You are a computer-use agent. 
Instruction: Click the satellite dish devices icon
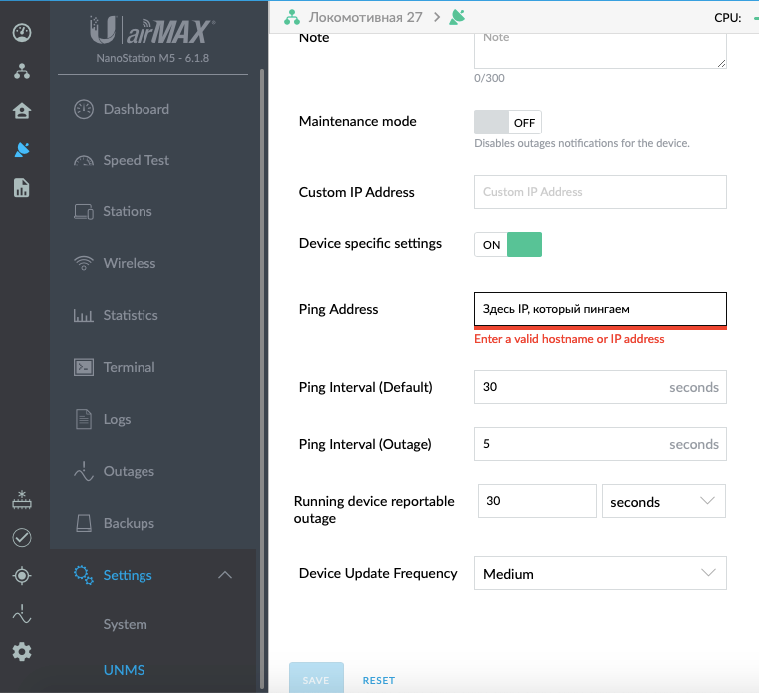(22, 150)
